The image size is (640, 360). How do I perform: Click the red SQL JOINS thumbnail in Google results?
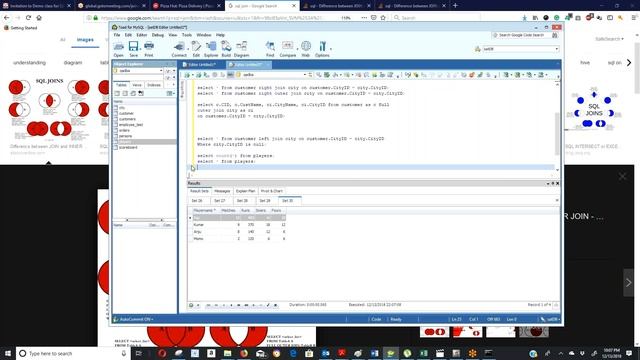[x=49, y=110]
